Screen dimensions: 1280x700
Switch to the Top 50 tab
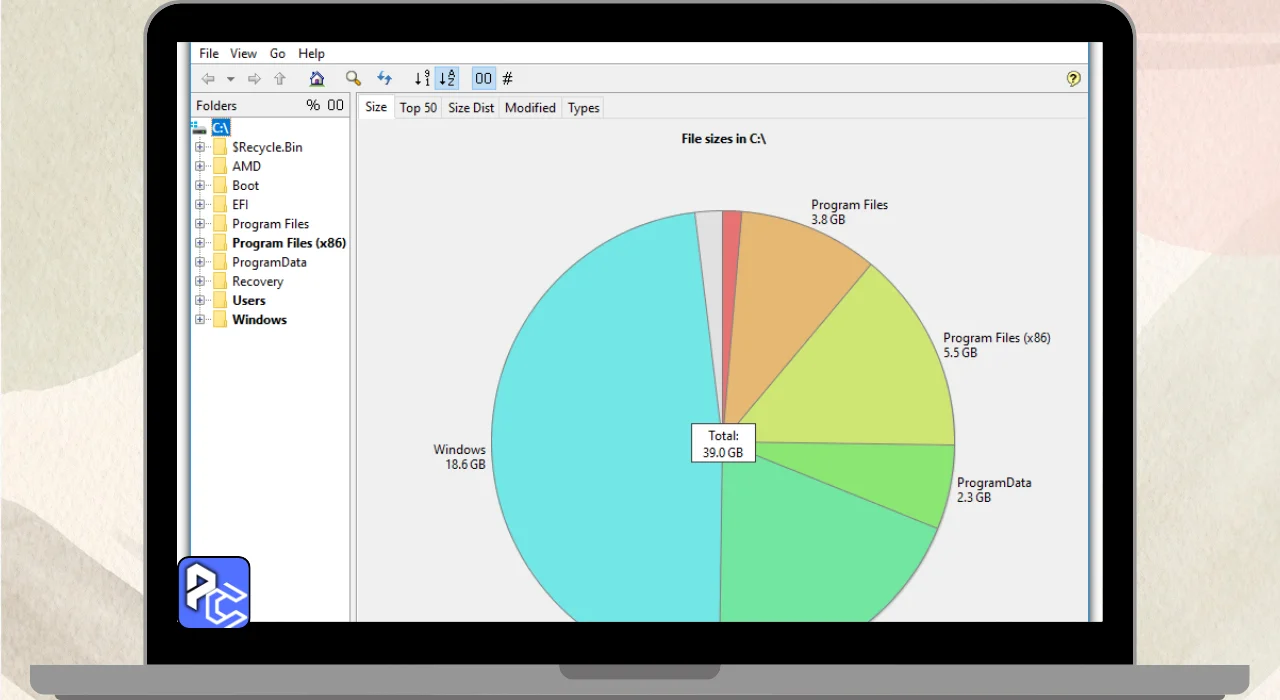pyautogui.click(x=418, y=108)
